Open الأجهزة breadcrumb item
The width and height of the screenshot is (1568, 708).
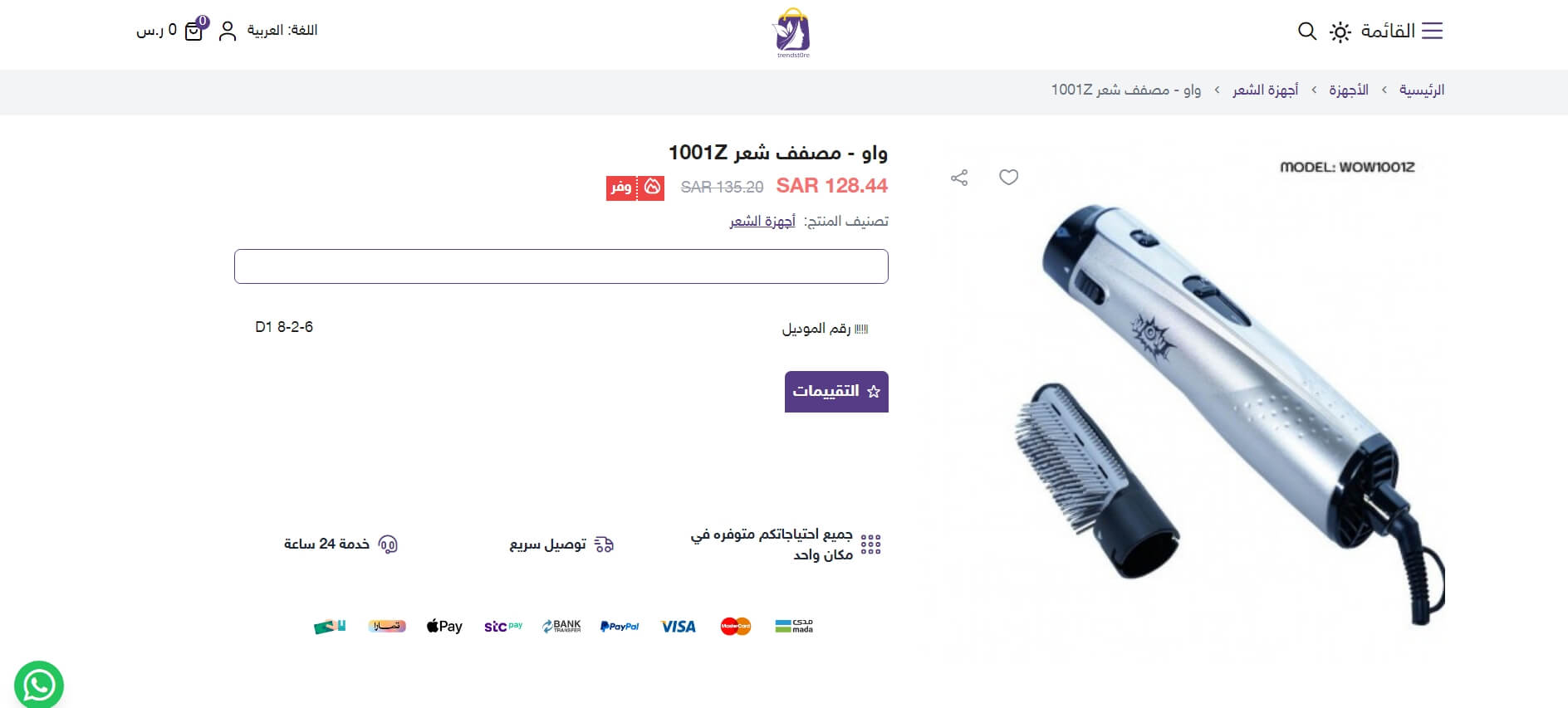(x=1349, y=90)
